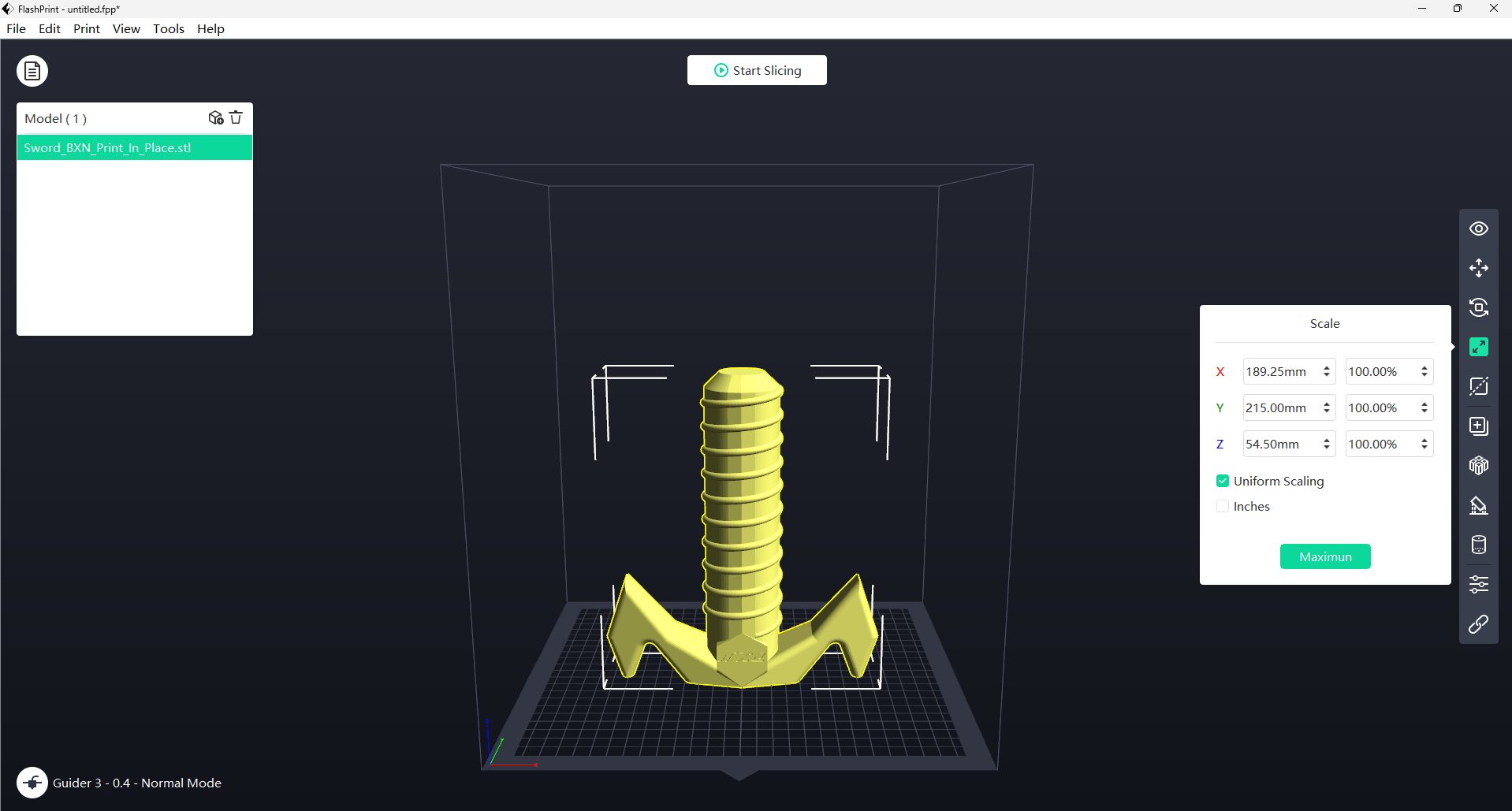Screen dimensions: 1512x811
Task: Click the Duplicate model icon
Action: pyautogui.click(x=1478, y=426)
